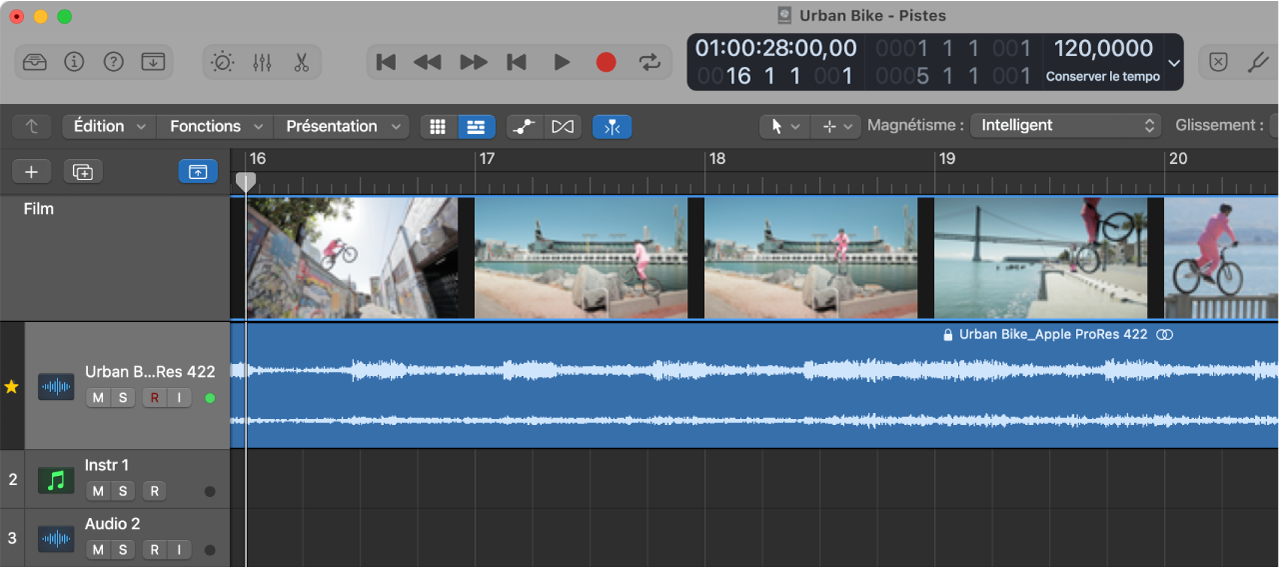
Task: Open the pointer tool menu
Action: [784, 127]
